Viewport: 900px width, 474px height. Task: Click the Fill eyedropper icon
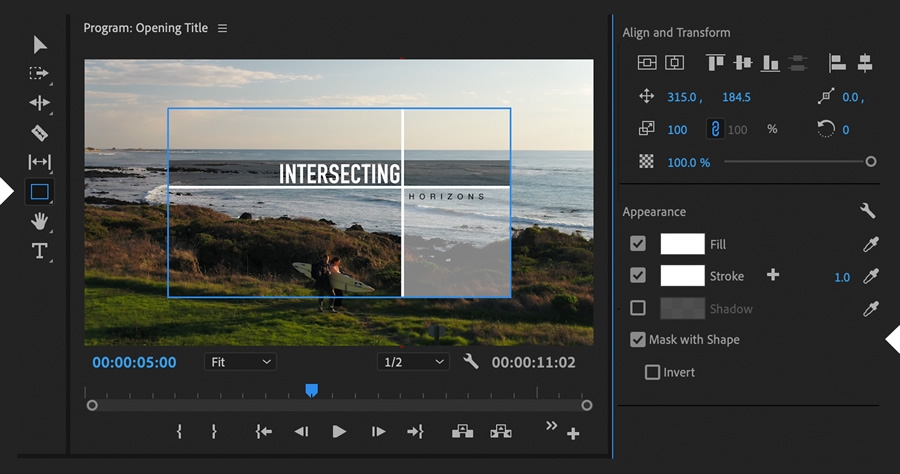click(870, 244)
